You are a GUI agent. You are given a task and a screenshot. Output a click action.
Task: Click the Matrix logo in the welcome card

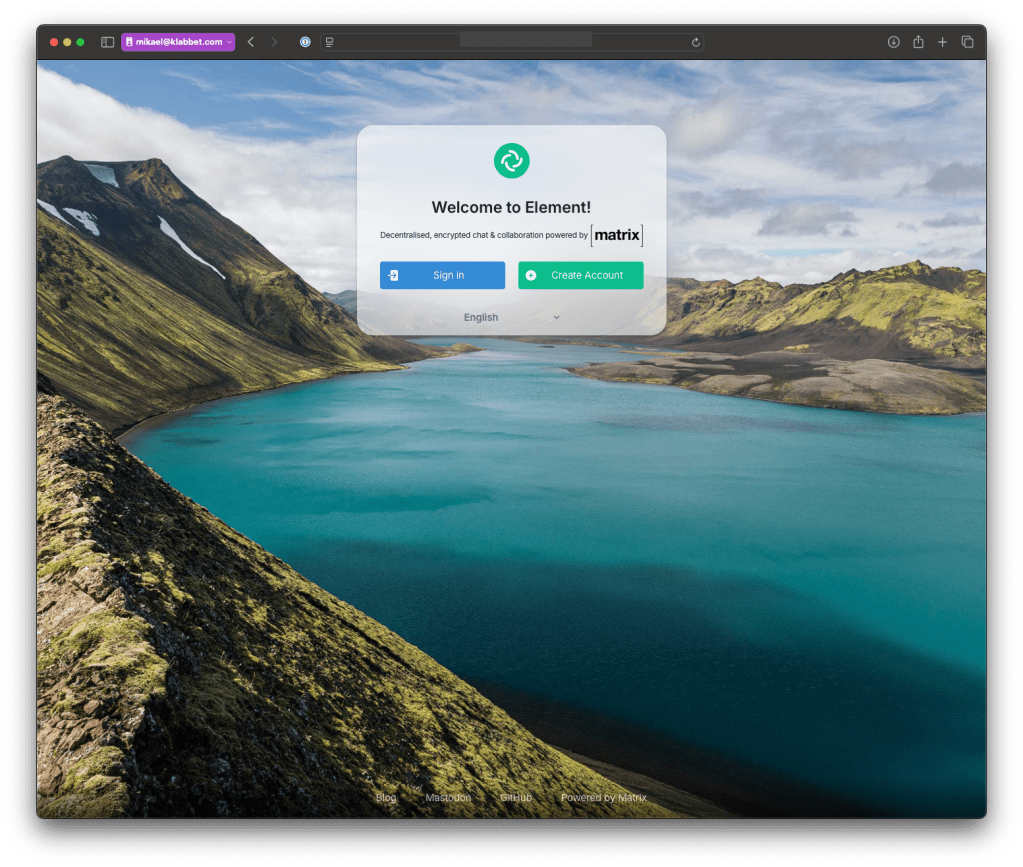[x=616, y=236]
